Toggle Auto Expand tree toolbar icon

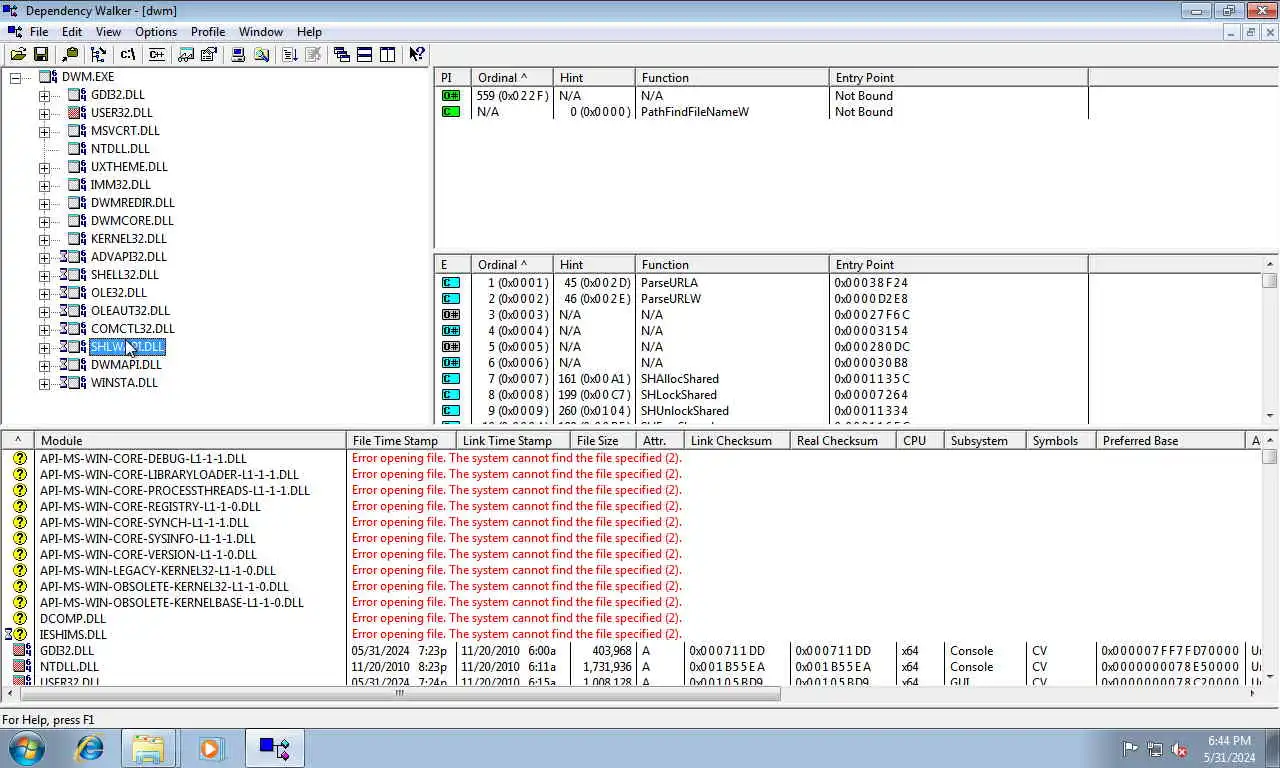[98, 54]
